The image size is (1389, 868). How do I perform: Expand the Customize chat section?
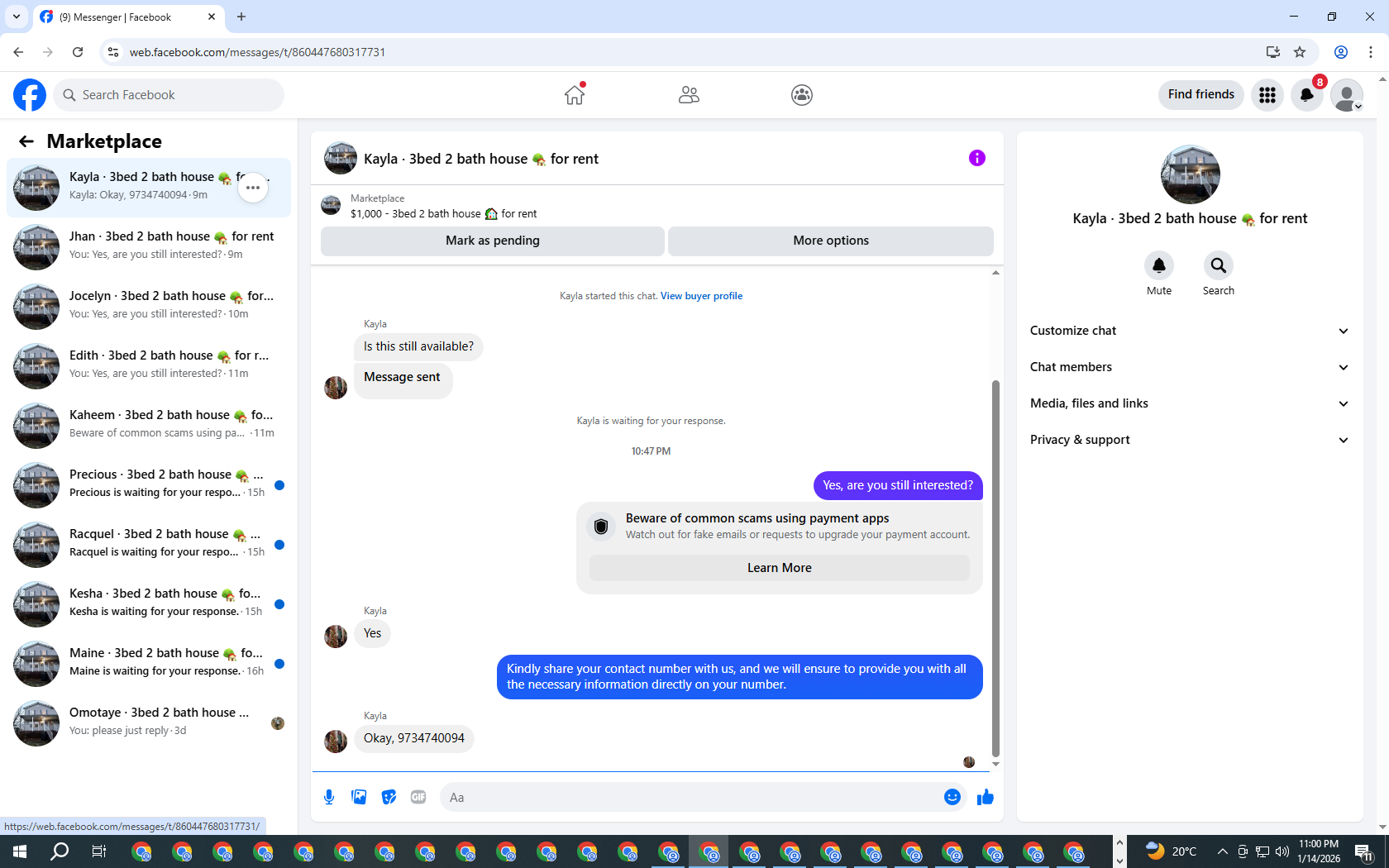tap(1190, 331)
